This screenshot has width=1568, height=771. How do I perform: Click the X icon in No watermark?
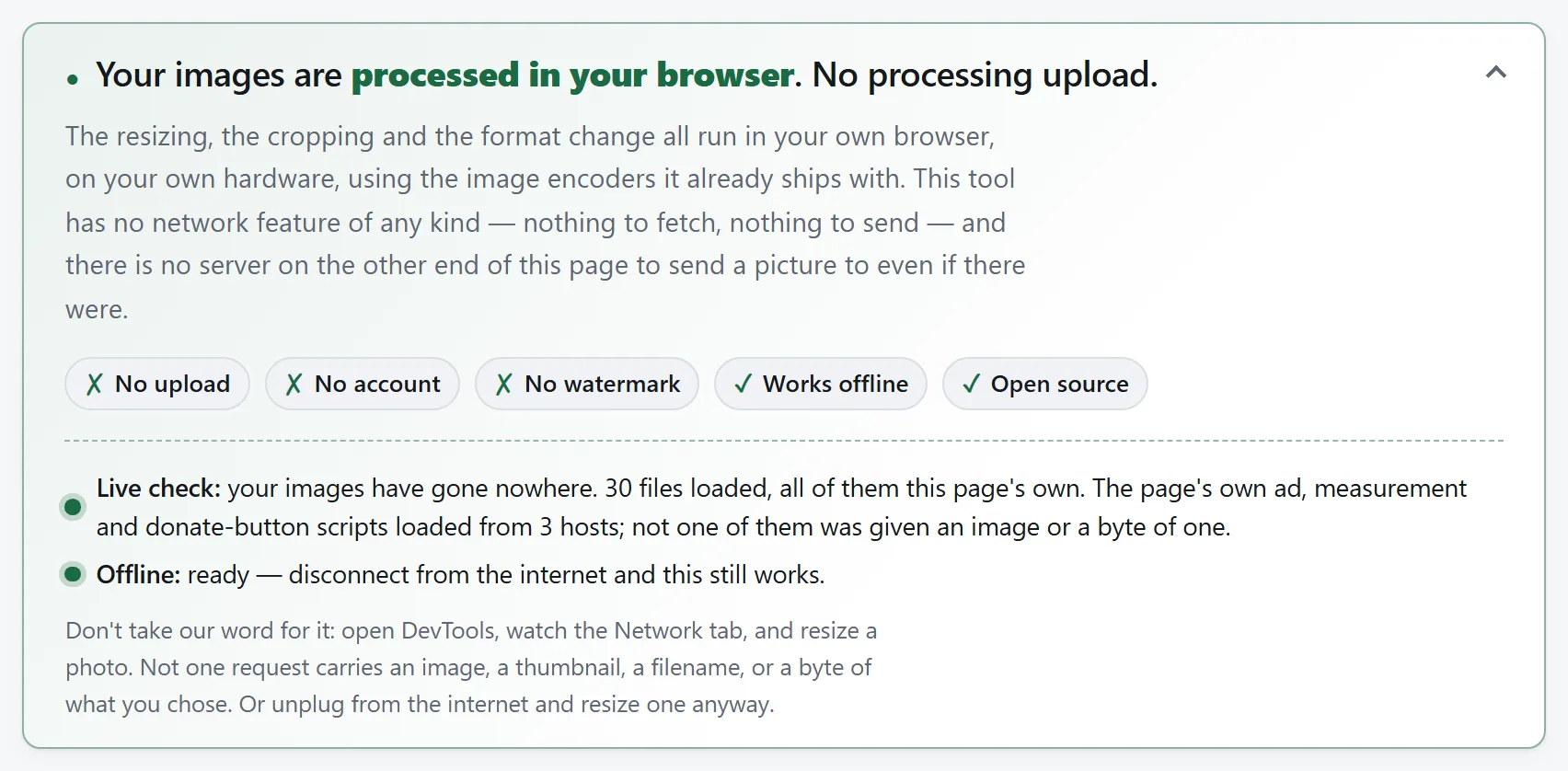click(x=503, y=384)
